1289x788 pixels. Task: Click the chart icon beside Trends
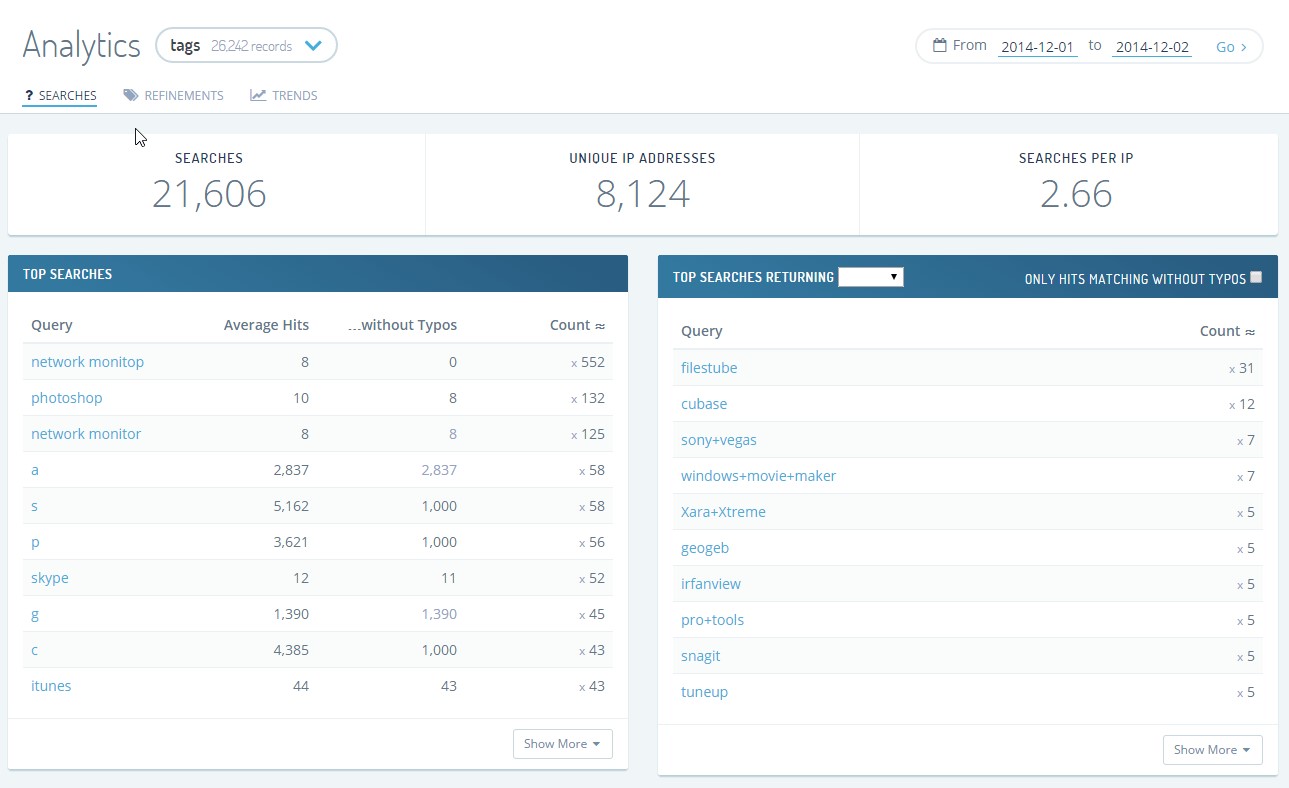[258, 96]
